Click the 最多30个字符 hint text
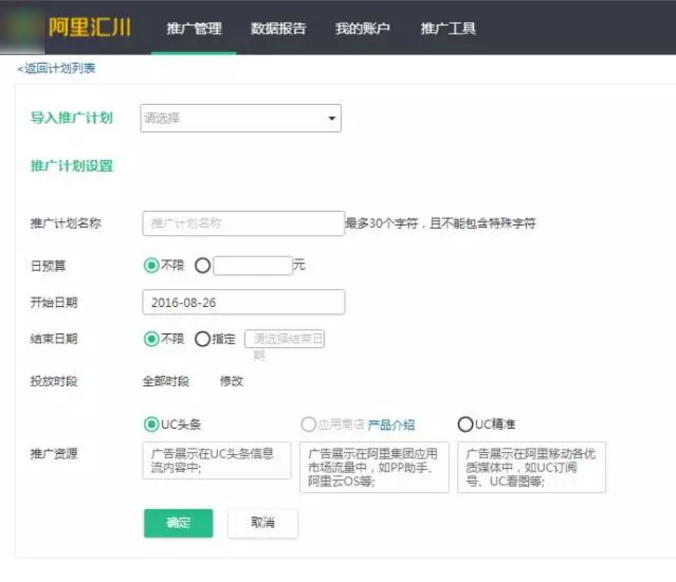The image size is (676, 582). coord(441,223)
